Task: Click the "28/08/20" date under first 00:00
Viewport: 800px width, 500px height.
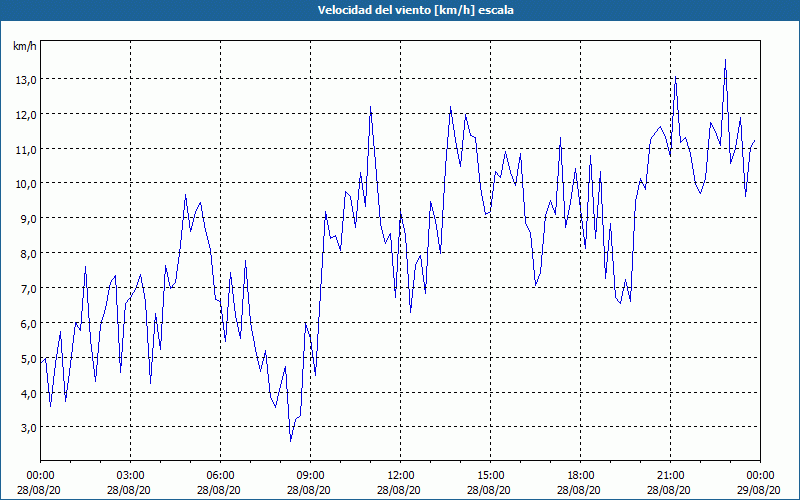Action: 39,490
